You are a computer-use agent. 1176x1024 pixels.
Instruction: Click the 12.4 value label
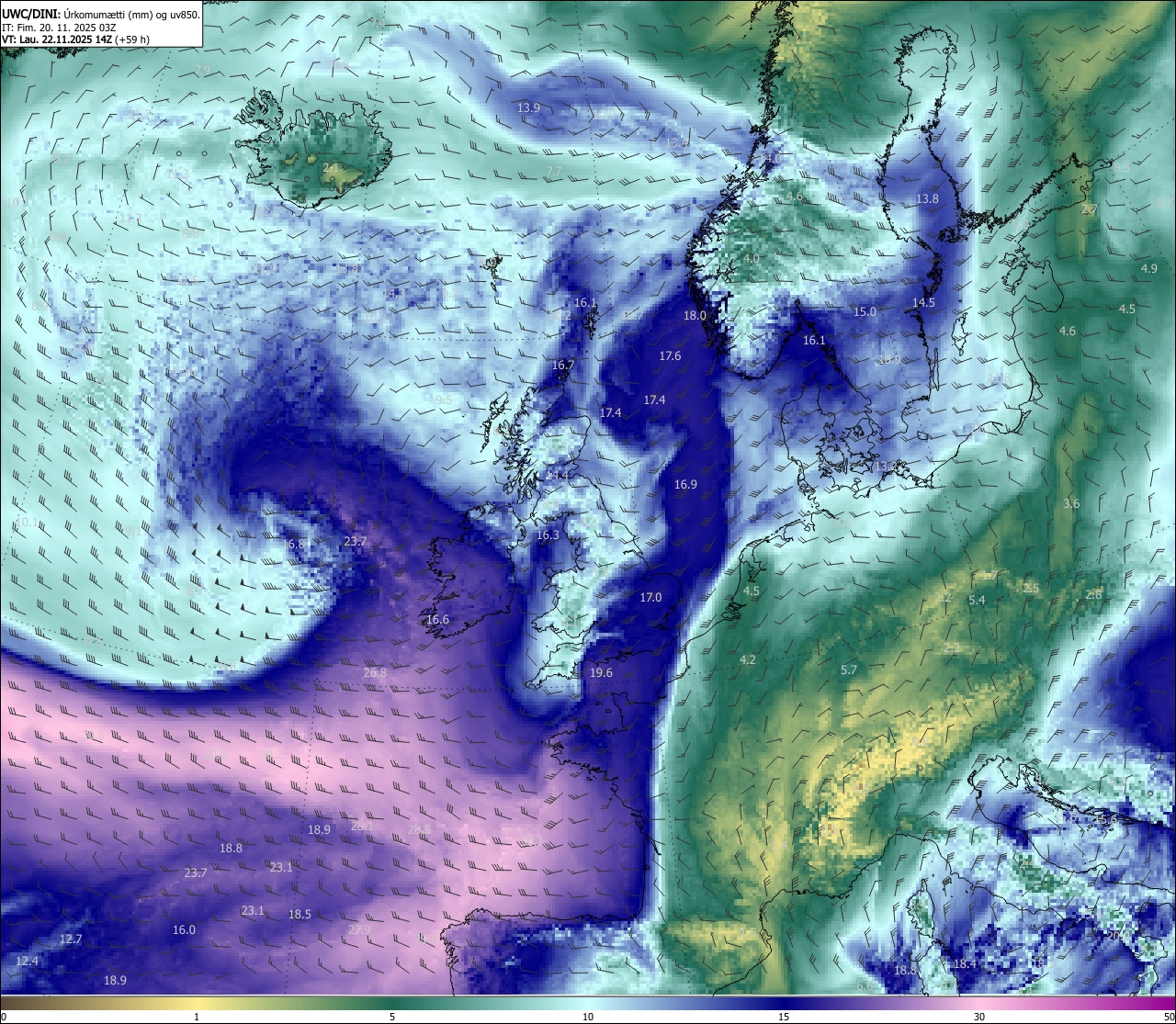(x=28, y=961)
